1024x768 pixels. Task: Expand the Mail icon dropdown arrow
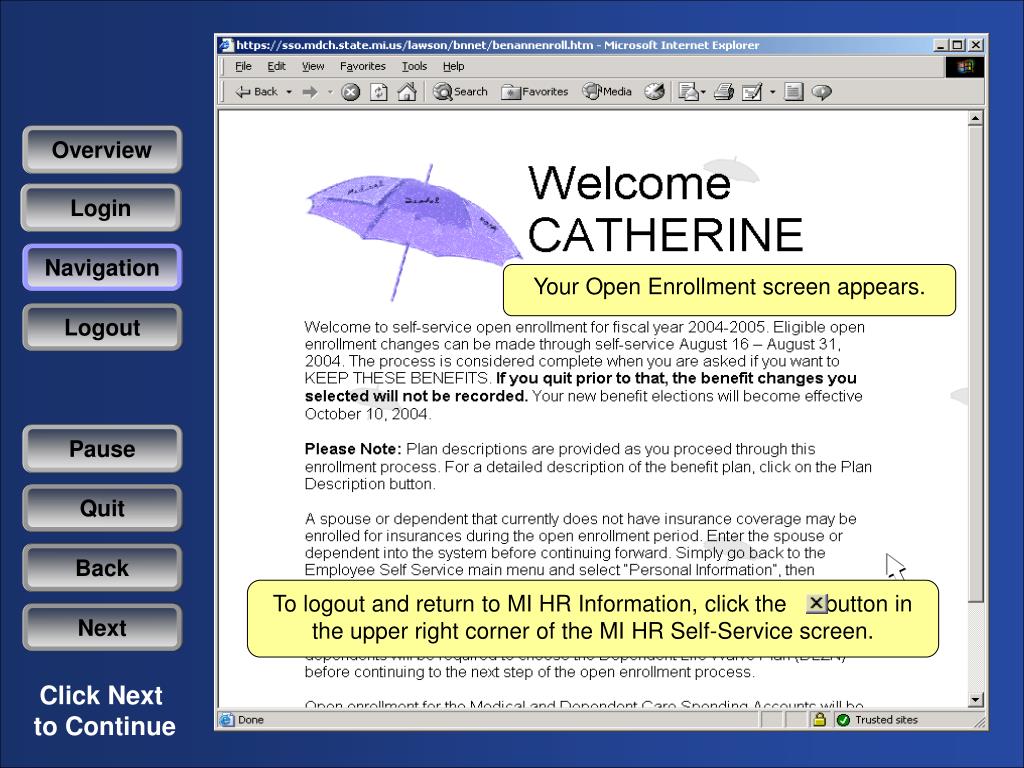coord(703,92)
